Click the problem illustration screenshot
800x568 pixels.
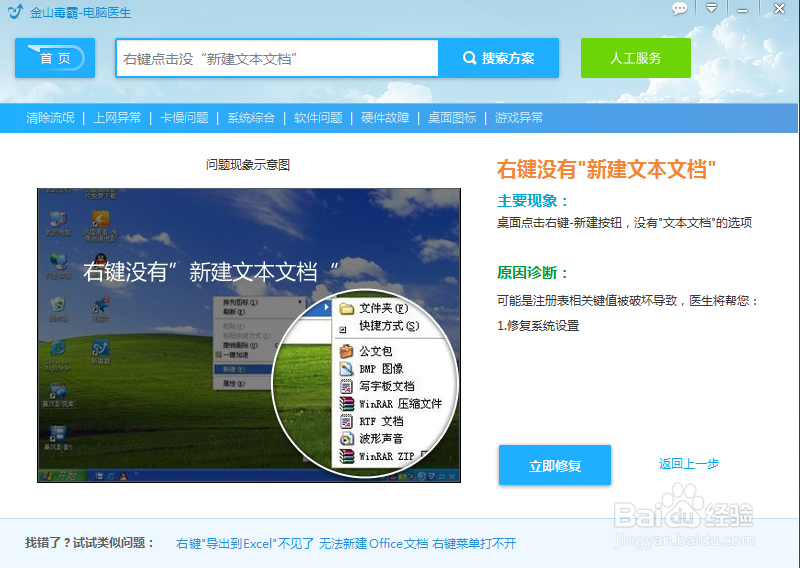(249, 335)
